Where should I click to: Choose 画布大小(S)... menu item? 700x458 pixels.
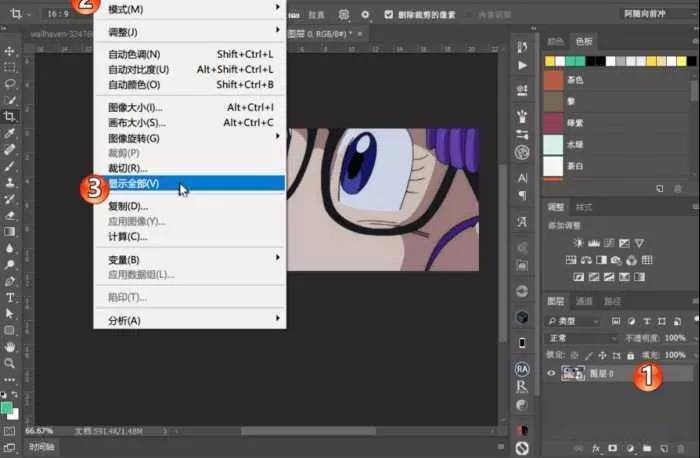190,123
